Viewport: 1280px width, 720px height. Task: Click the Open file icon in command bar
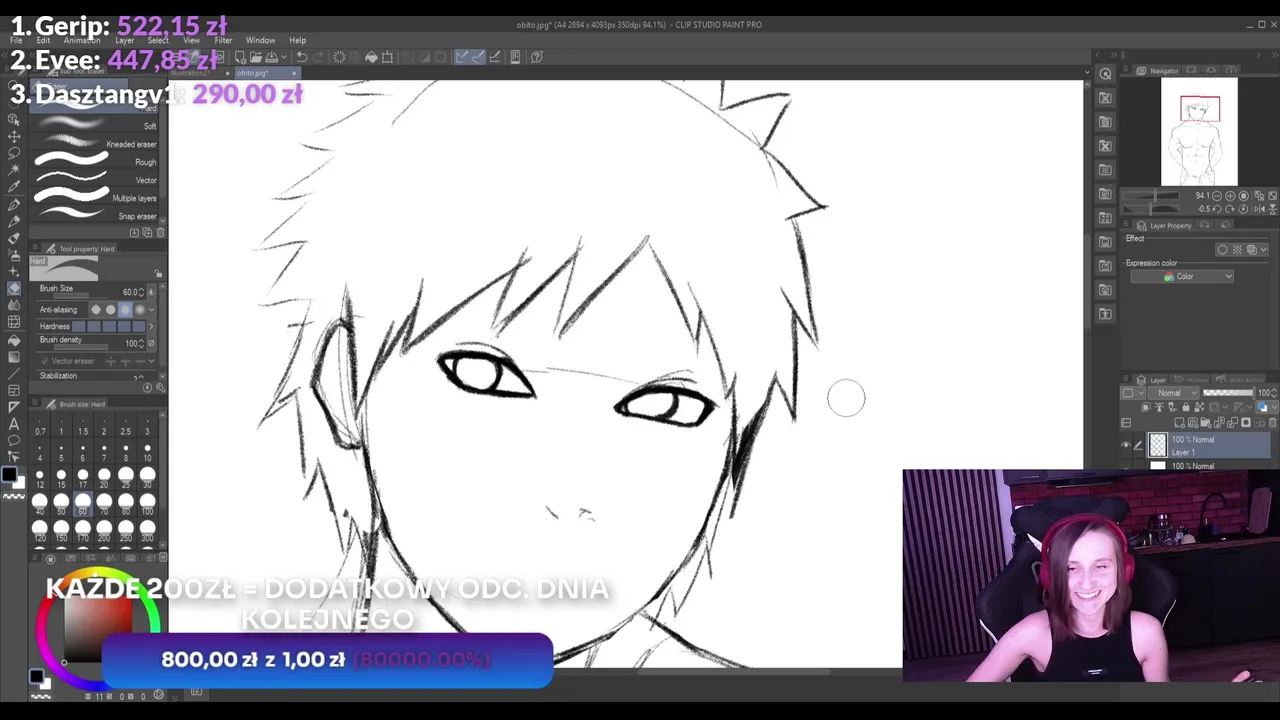256,57
